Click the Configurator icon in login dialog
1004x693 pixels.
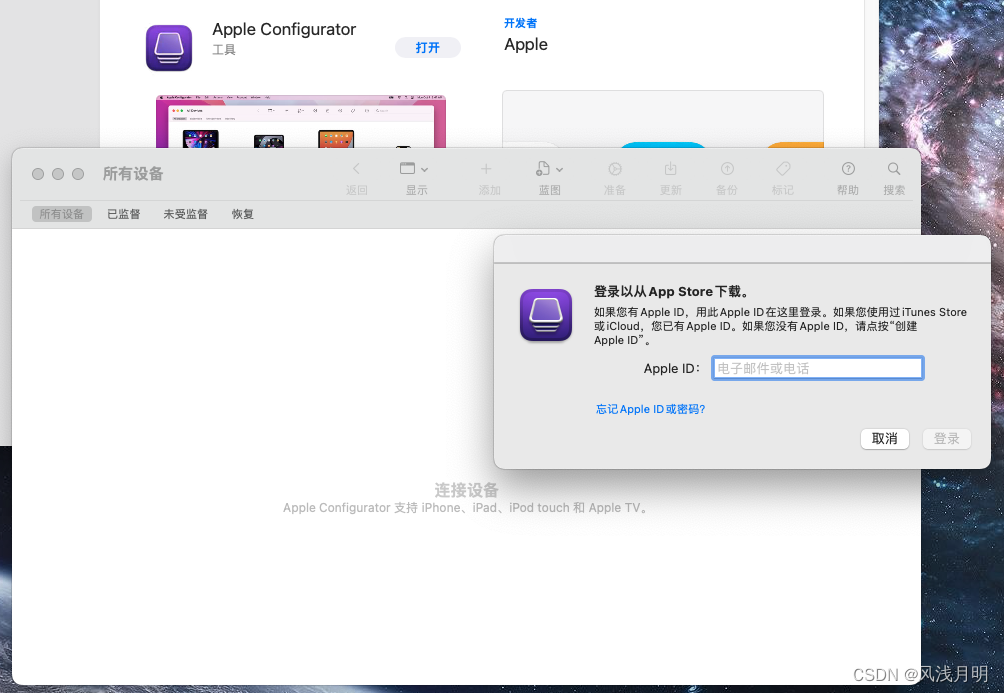(546, 314)
